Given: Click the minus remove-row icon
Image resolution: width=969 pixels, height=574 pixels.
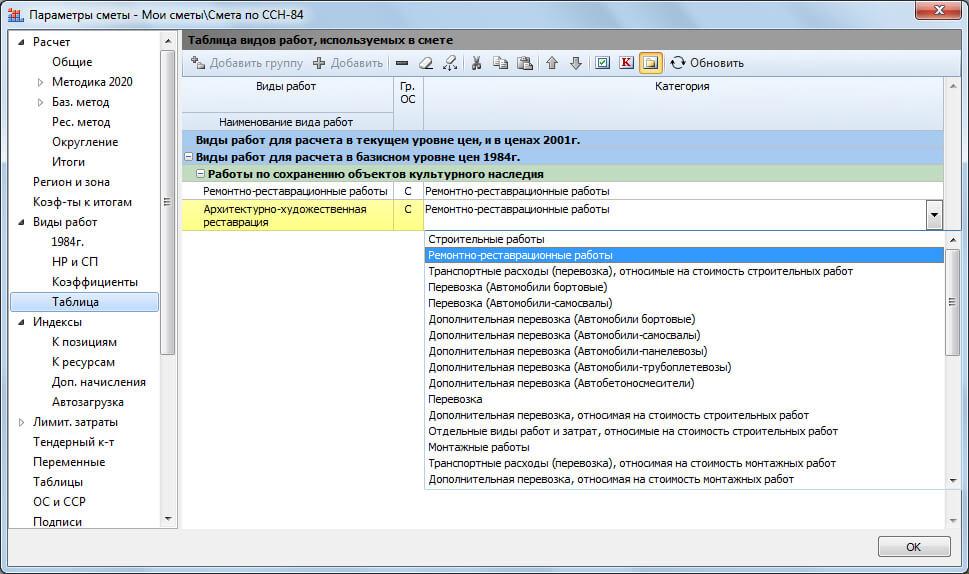Looking at the screenshot, I should pos(402,63).
